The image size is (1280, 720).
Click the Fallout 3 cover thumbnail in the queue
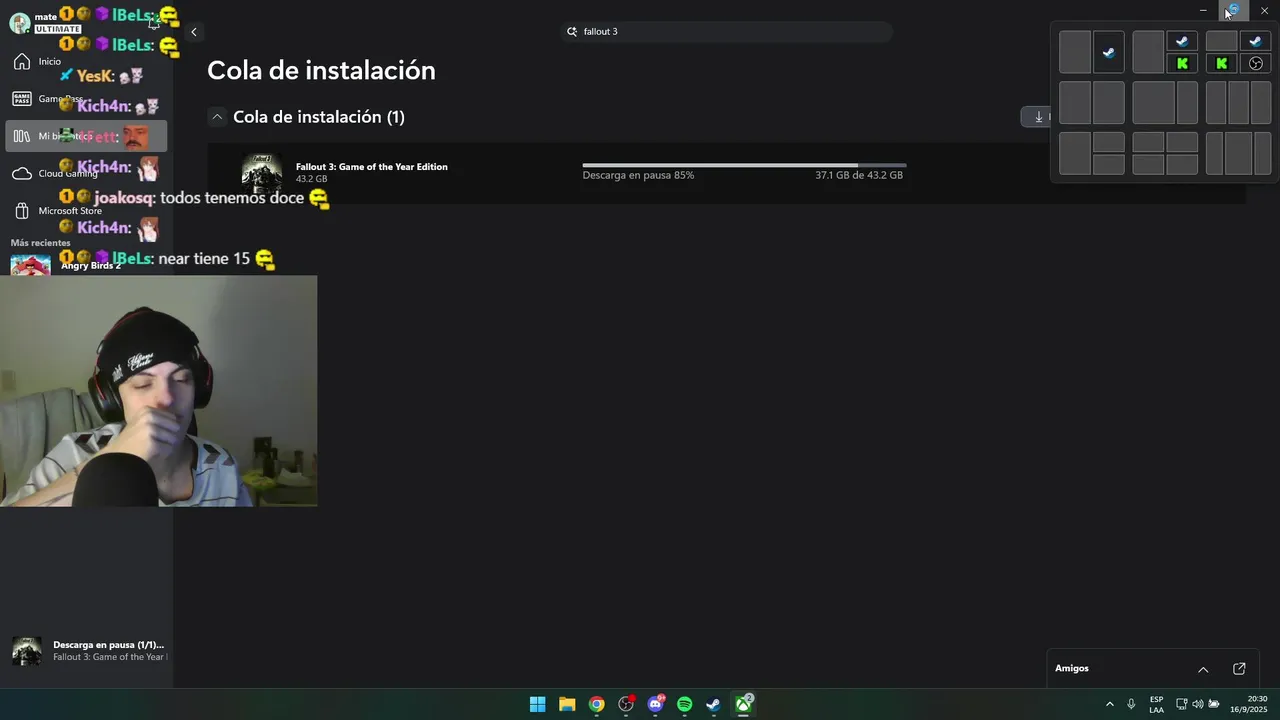[x=262, y=173]
